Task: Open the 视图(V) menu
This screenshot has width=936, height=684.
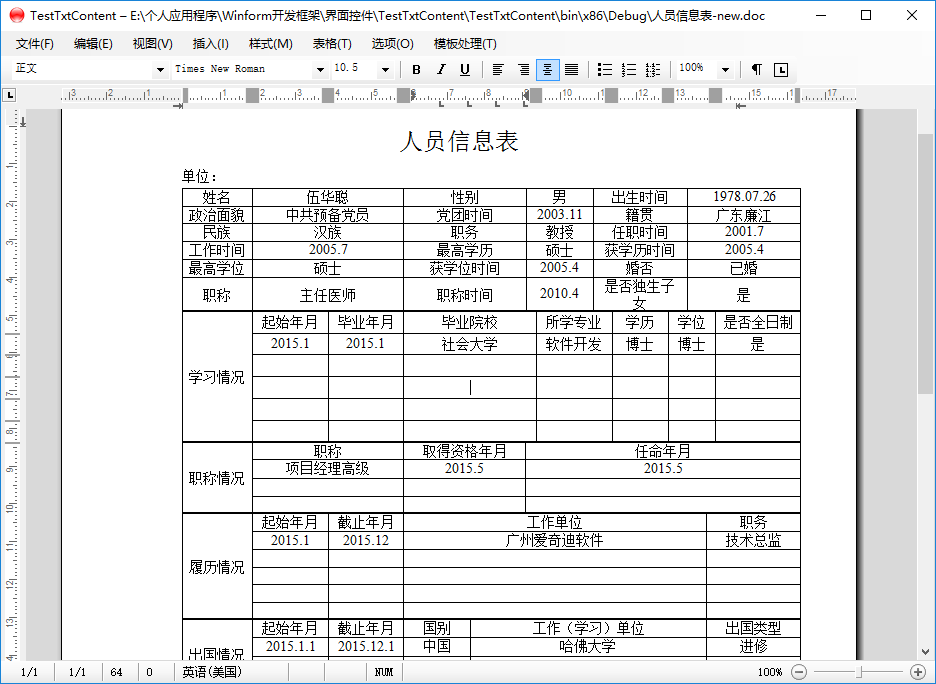Action: [x=153, y=44]
